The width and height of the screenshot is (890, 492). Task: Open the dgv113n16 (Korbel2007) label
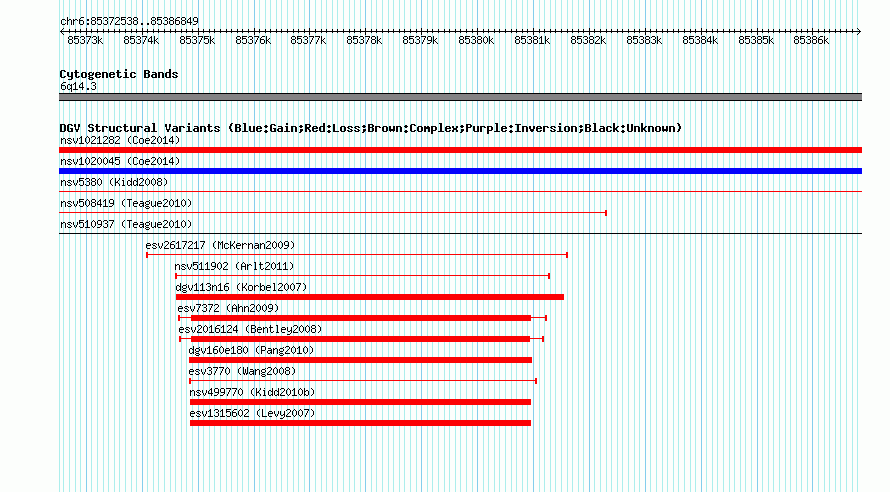241,287
